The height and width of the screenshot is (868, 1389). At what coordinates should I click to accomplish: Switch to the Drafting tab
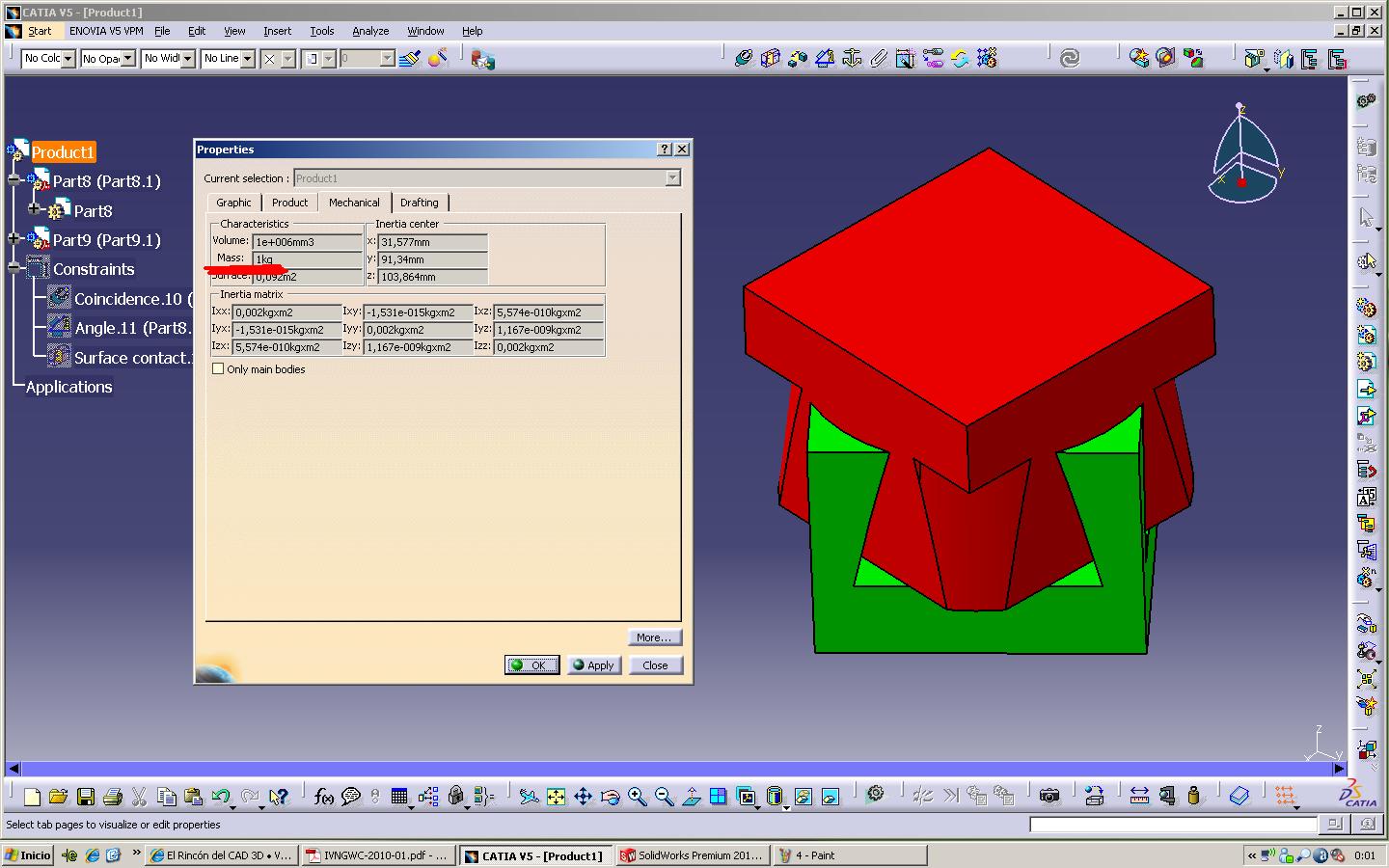click(419, 203)
